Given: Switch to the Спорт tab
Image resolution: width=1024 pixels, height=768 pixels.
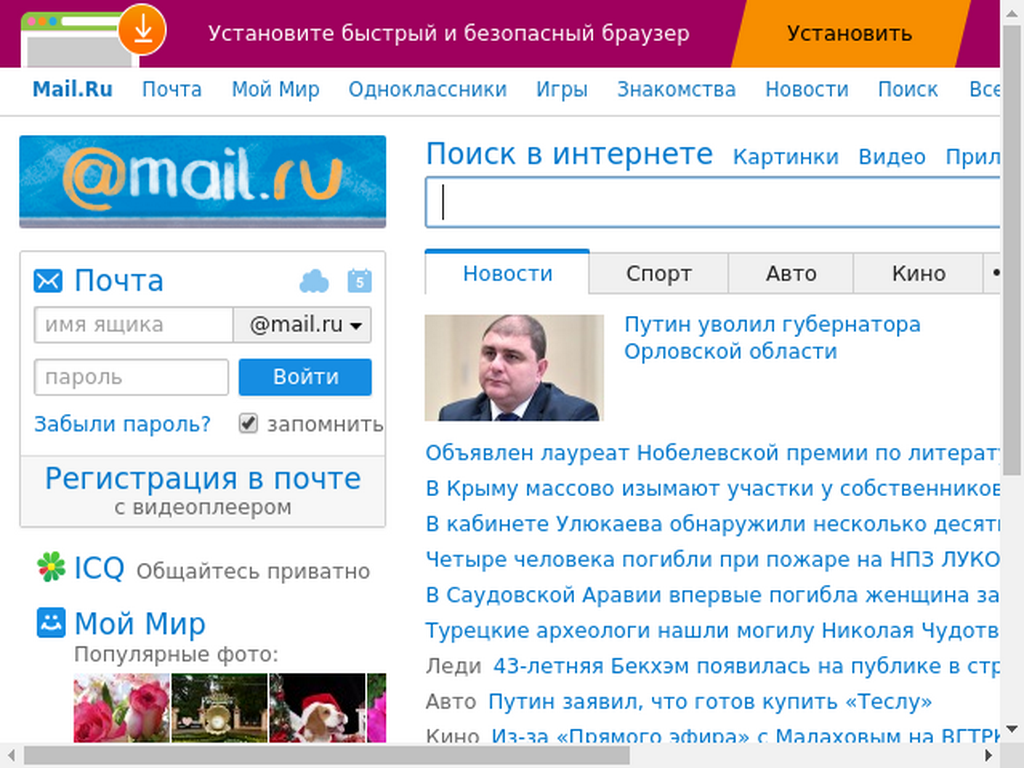Looking at the screenshot, I should (x=658, y=273).
